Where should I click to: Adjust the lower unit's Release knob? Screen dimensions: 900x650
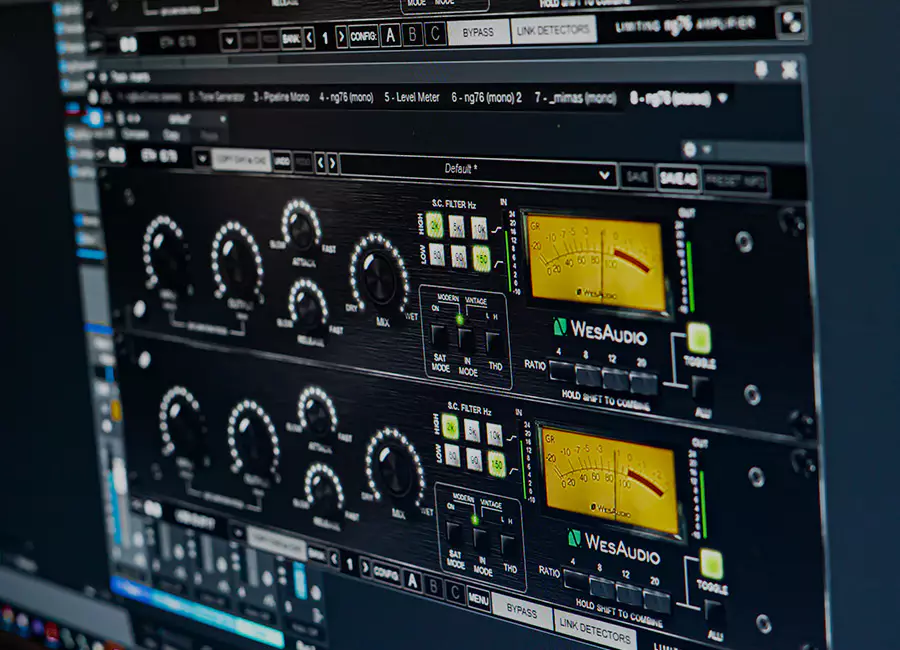coord(324,489)
